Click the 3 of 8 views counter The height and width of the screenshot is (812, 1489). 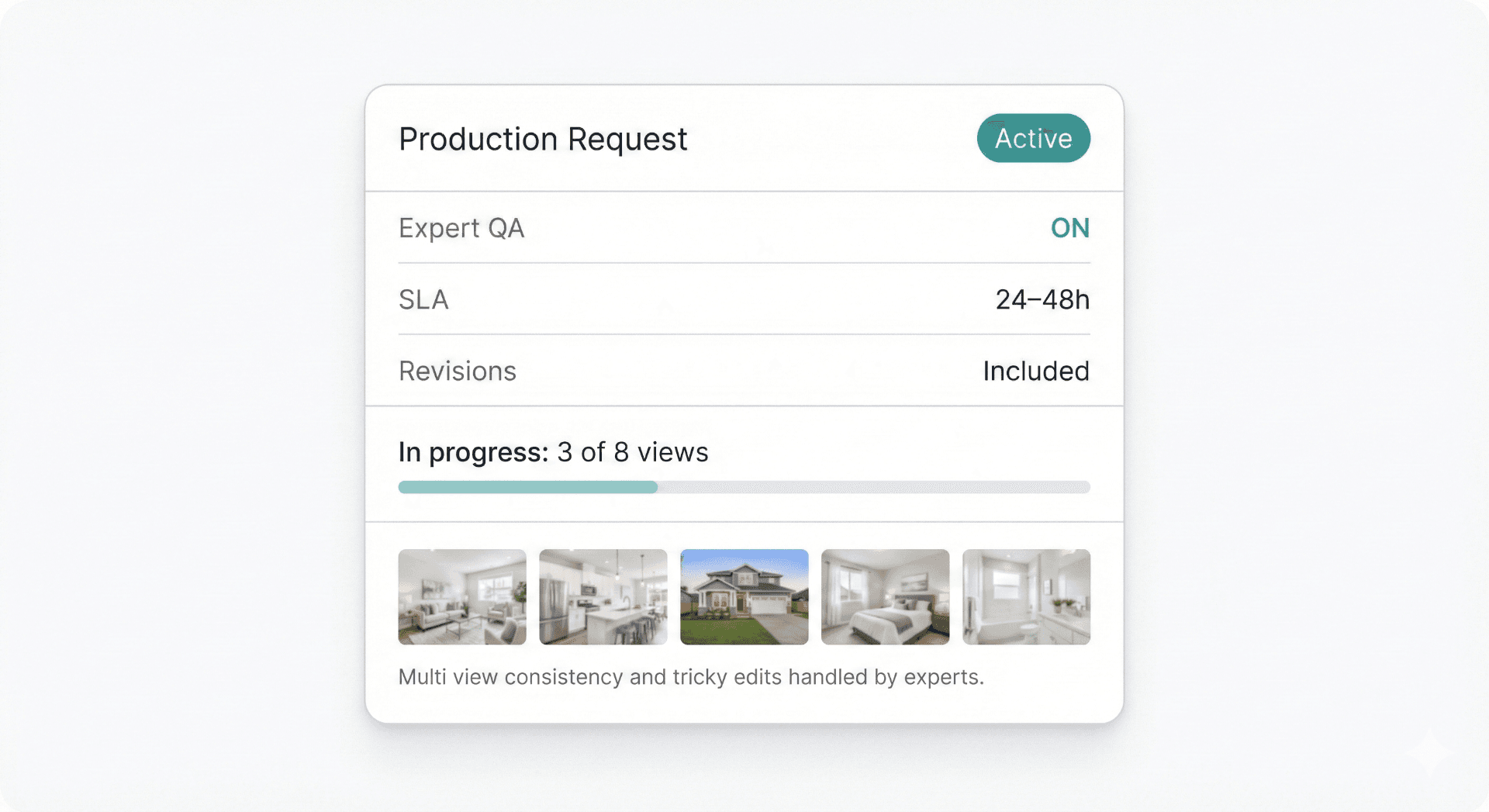click(x=631, y=452)
